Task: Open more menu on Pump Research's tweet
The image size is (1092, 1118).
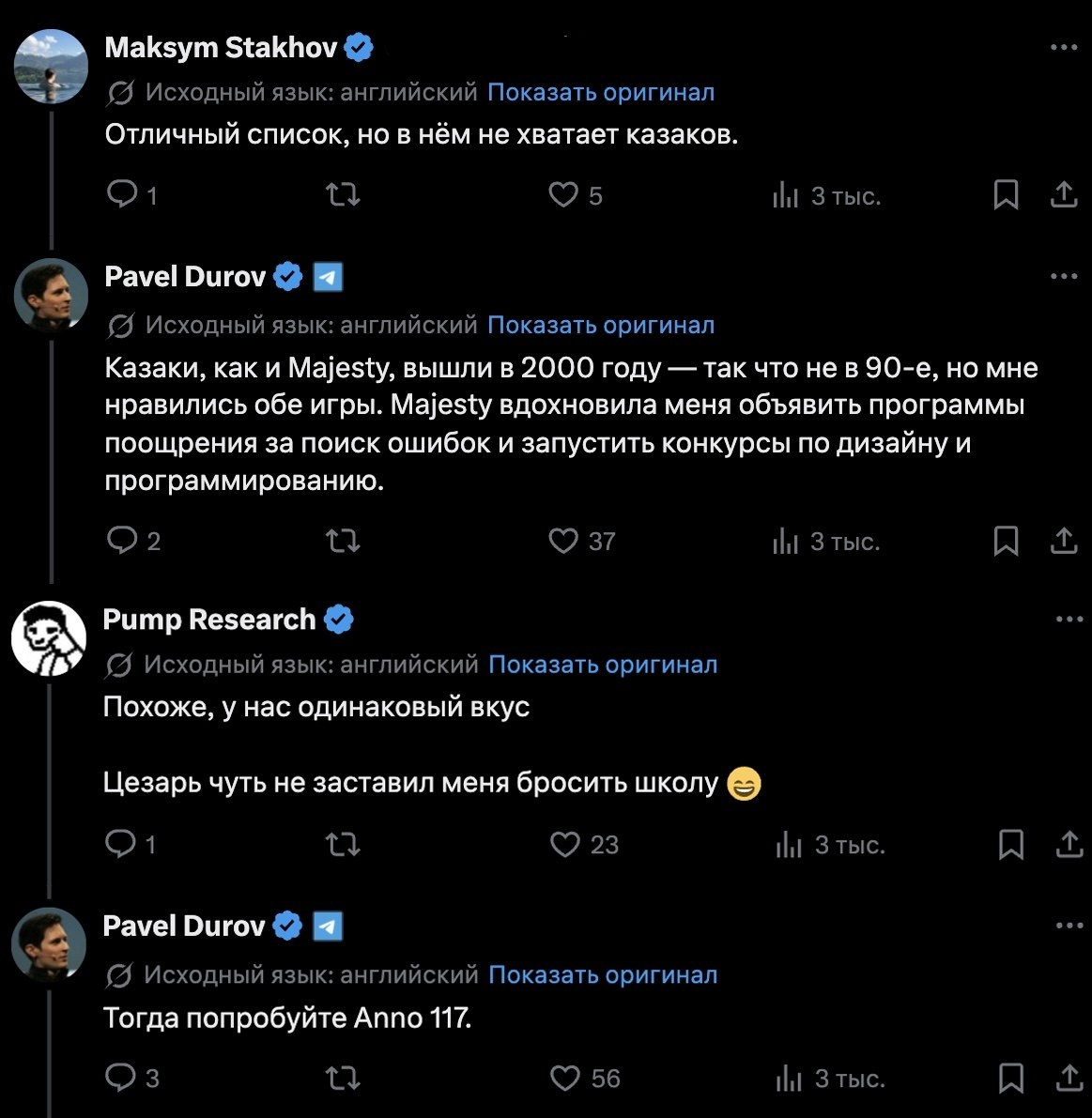Action: tap(1069, 620)
